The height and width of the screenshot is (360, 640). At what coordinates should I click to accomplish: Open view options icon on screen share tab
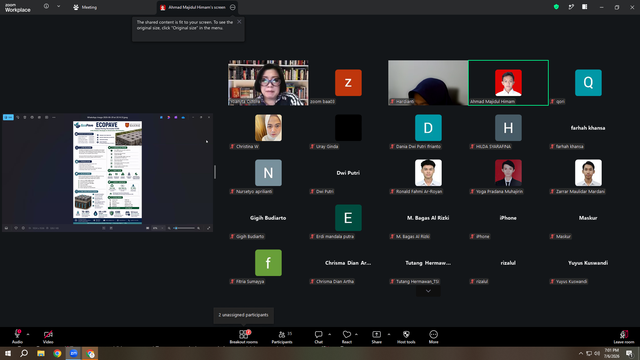[233, 7]
